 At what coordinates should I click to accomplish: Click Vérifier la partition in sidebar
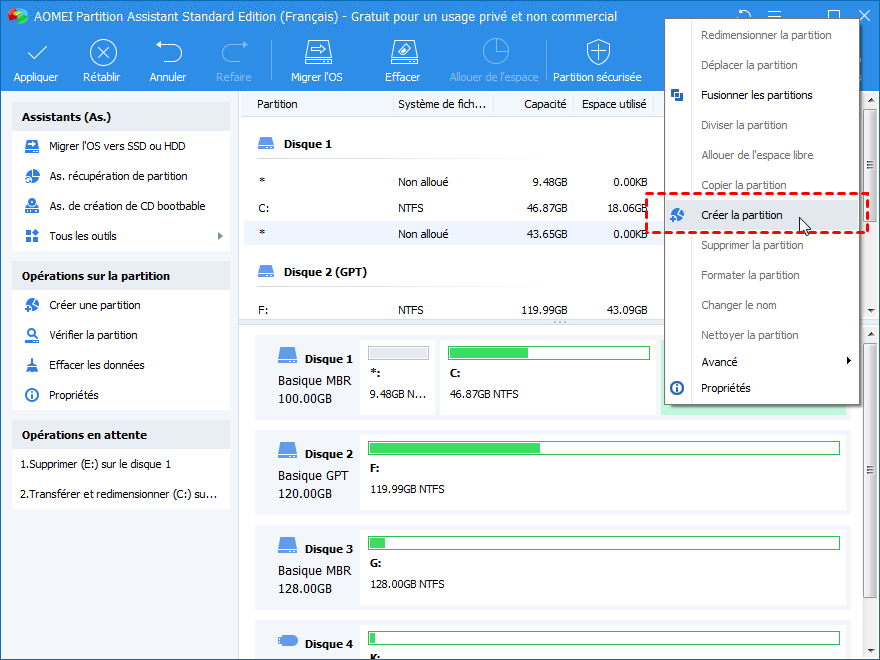[x=93, y=335]
